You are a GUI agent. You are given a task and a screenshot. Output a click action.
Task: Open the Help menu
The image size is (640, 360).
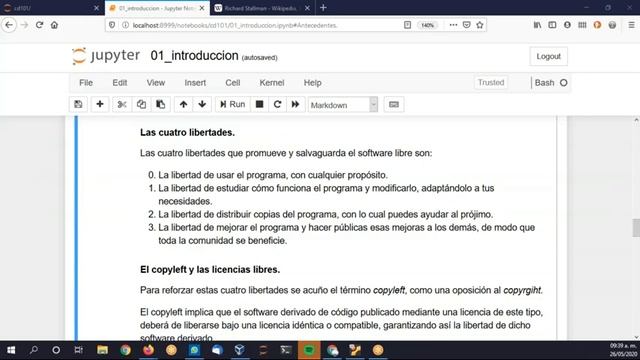[312, 83]
